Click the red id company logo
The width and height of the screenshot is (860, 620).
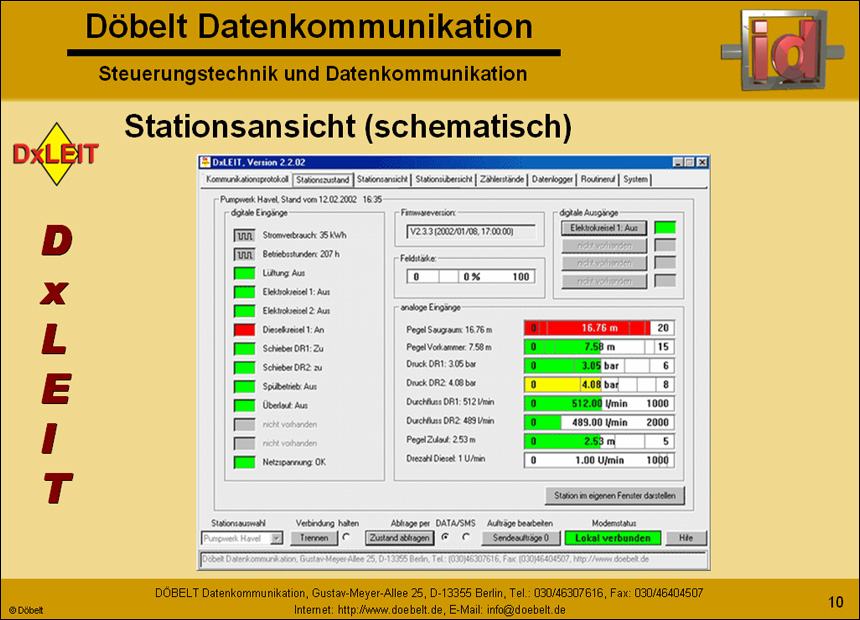click(x=783, y=50)
